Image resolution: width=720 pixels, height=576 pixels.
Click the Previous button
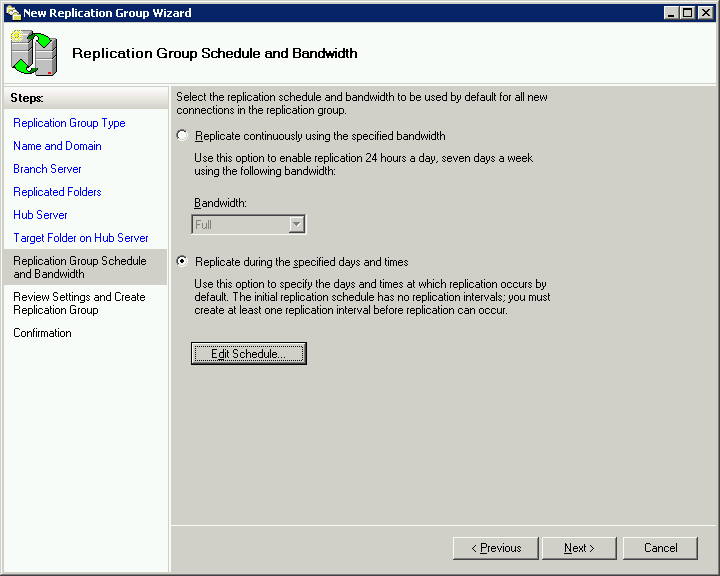pos(496,548)
